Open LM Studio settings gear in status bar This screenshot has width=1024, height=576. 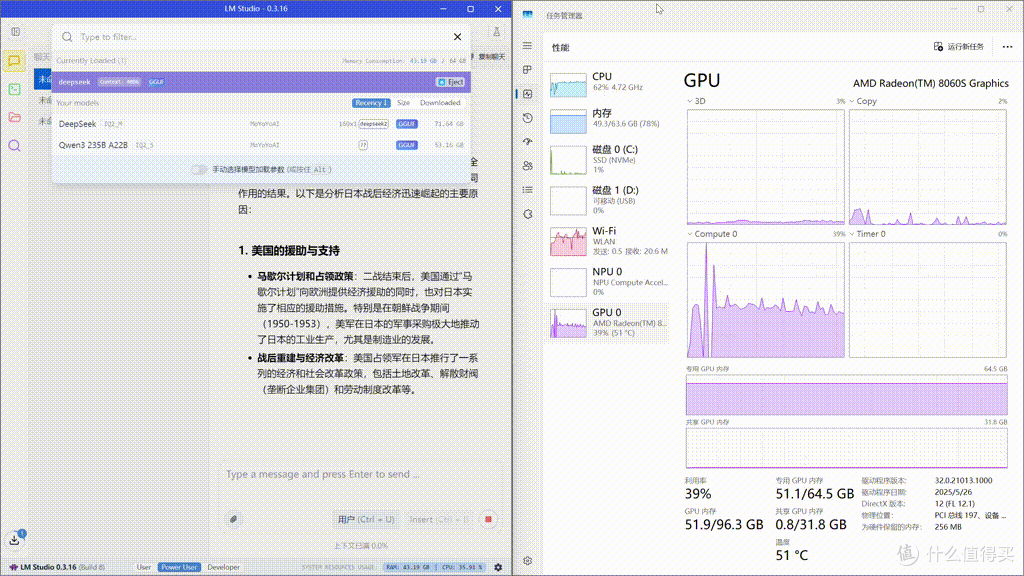coord(498,567)
